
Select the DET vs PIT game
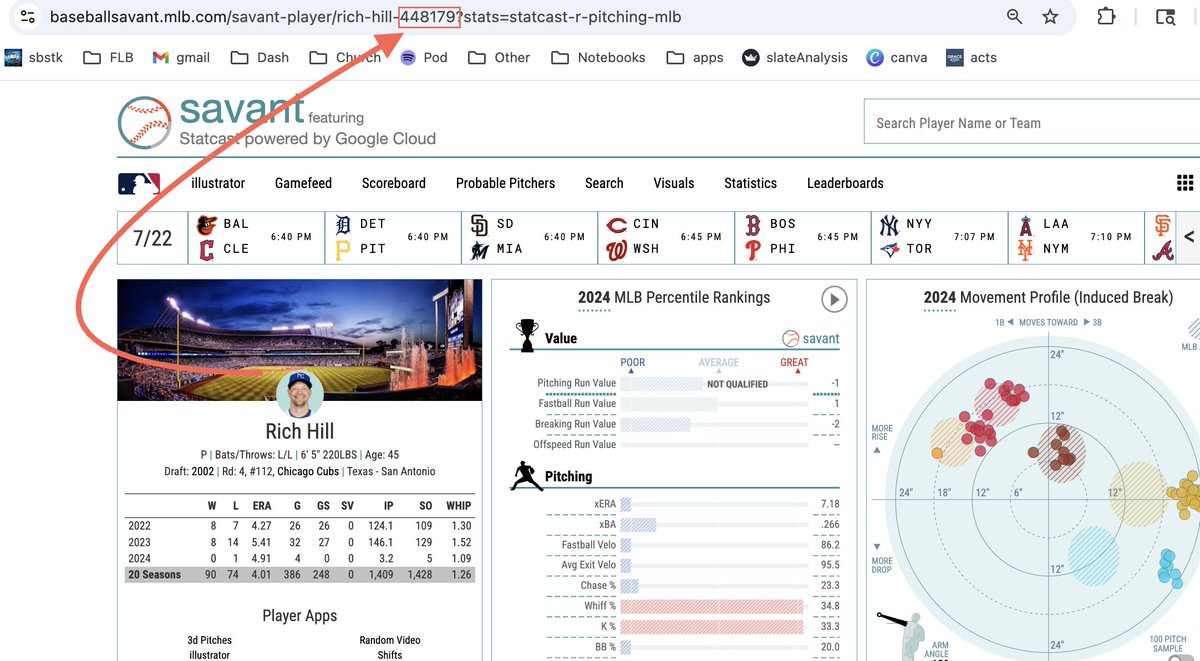[x=393, y=237]
